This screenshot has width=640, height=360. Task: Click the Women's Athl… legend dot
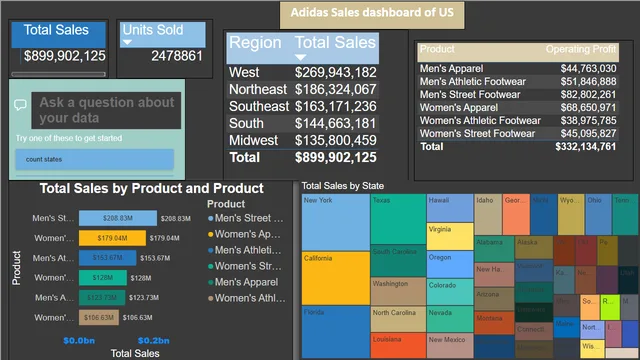pos(211,298)
